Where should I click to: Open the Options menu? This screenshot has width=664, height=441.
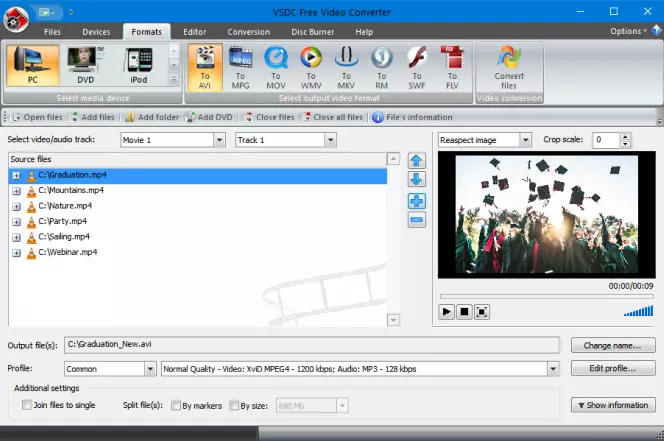(x=628, y=31)
